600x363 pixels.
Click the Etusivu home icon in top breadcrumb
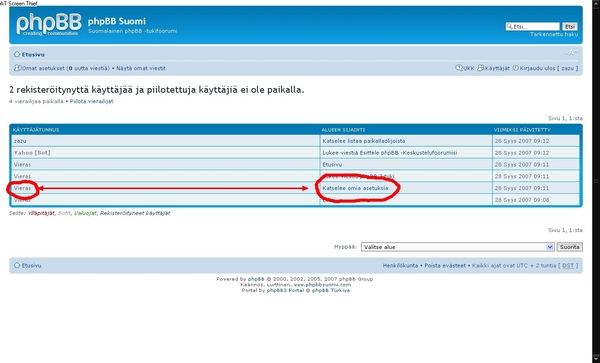17,54
